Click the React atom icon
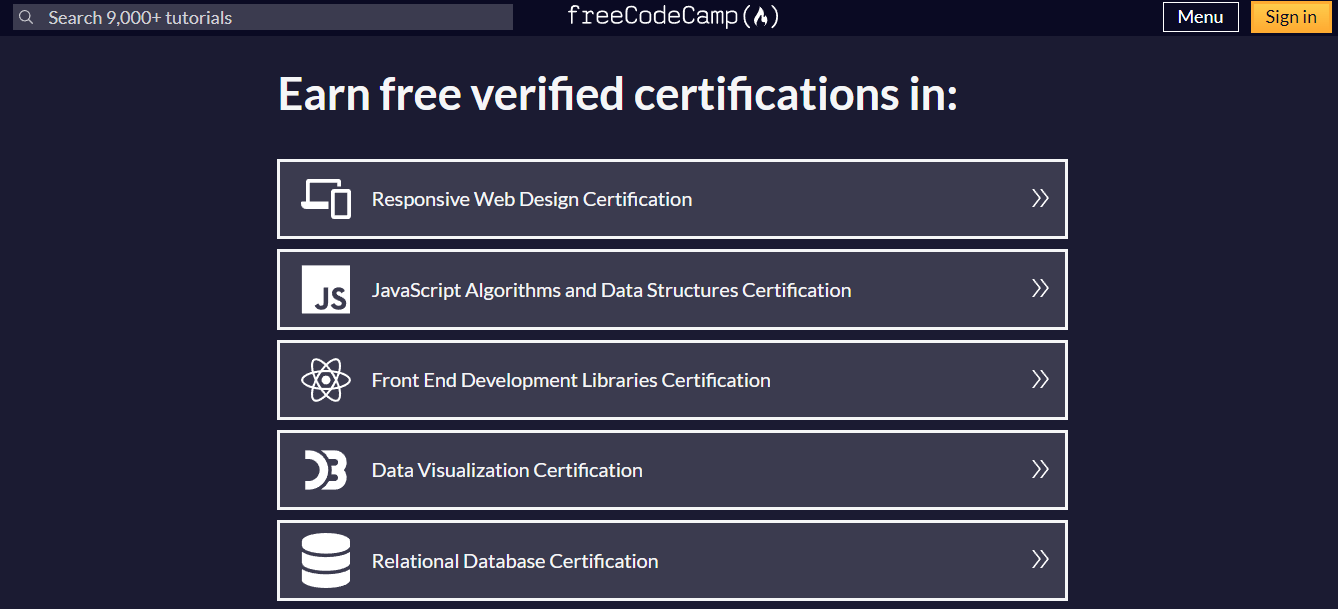Screen dimensions: 1338x609 (x=326, y=380)
